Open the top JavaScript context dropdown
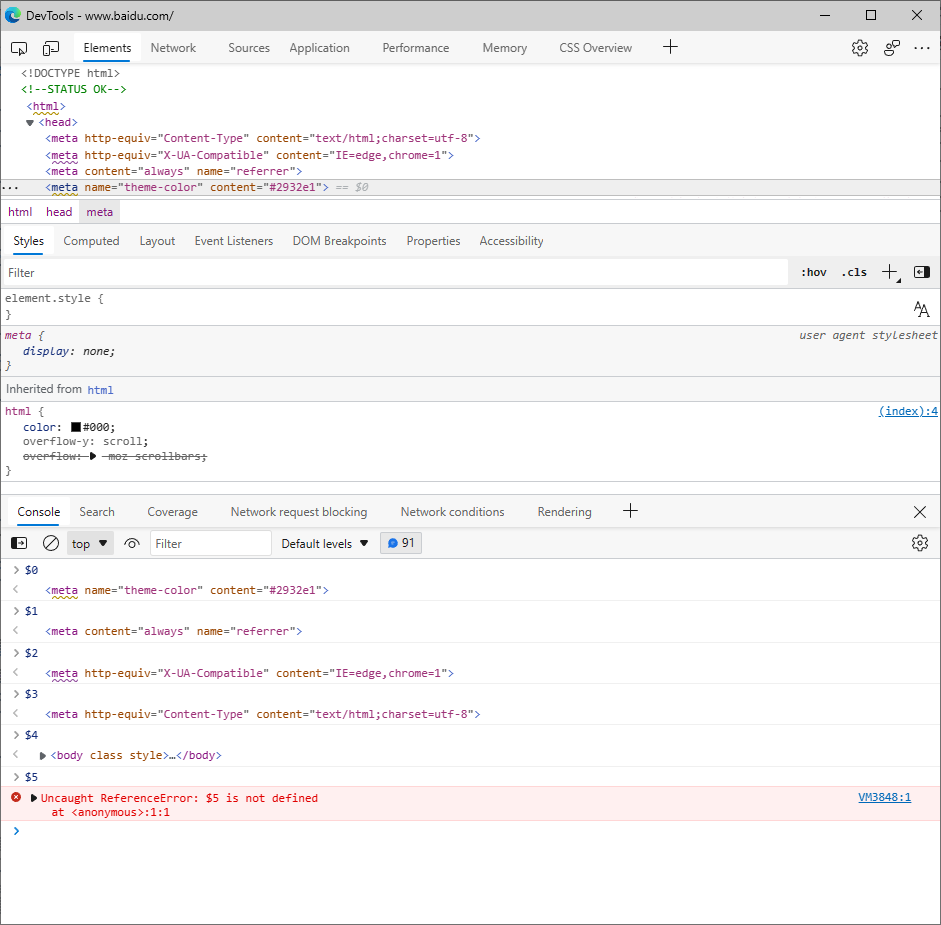This screenshot has width=941, height=925. [90, 543]
